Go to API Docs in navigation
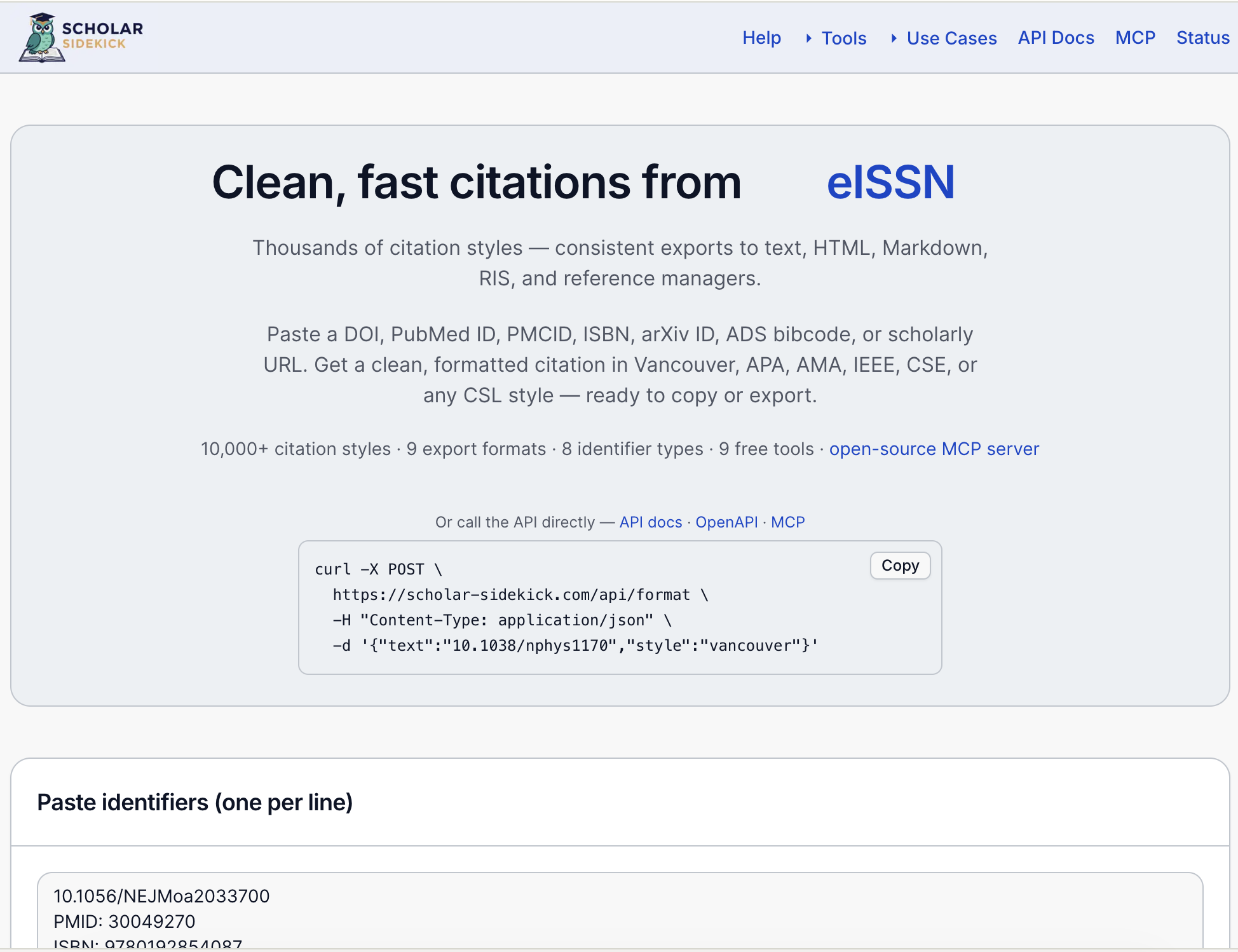 (x=1056, y=38)
